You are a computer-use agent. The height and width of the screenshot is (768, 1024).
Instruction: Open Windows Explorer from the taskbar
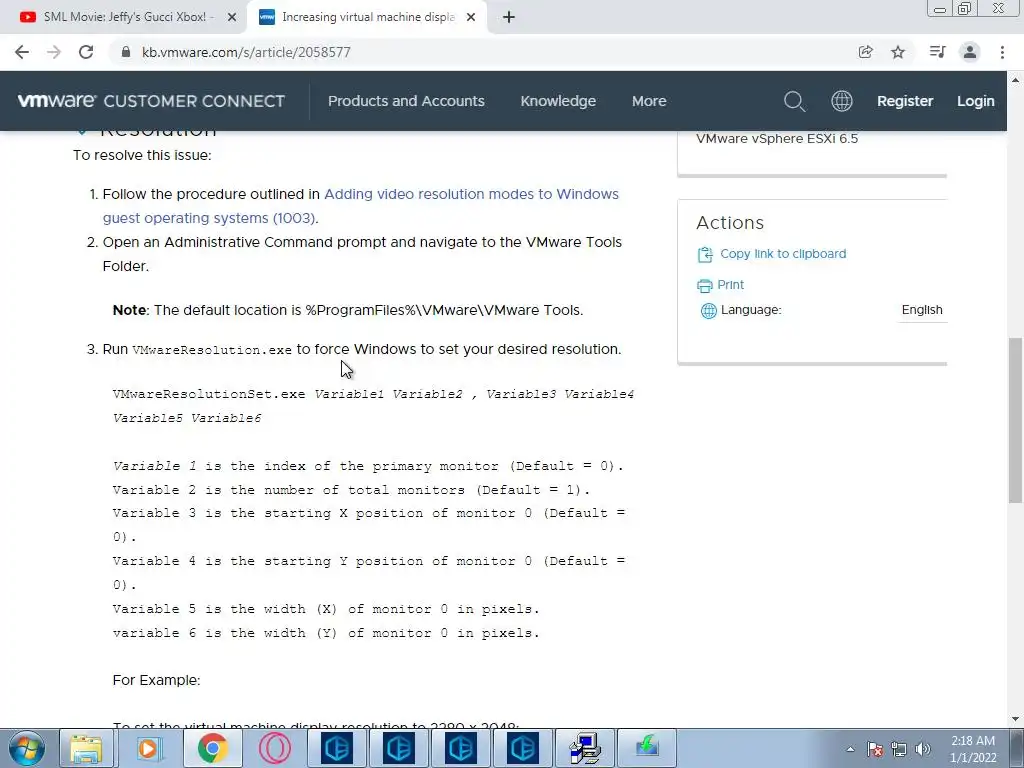[x=86, y=748]
